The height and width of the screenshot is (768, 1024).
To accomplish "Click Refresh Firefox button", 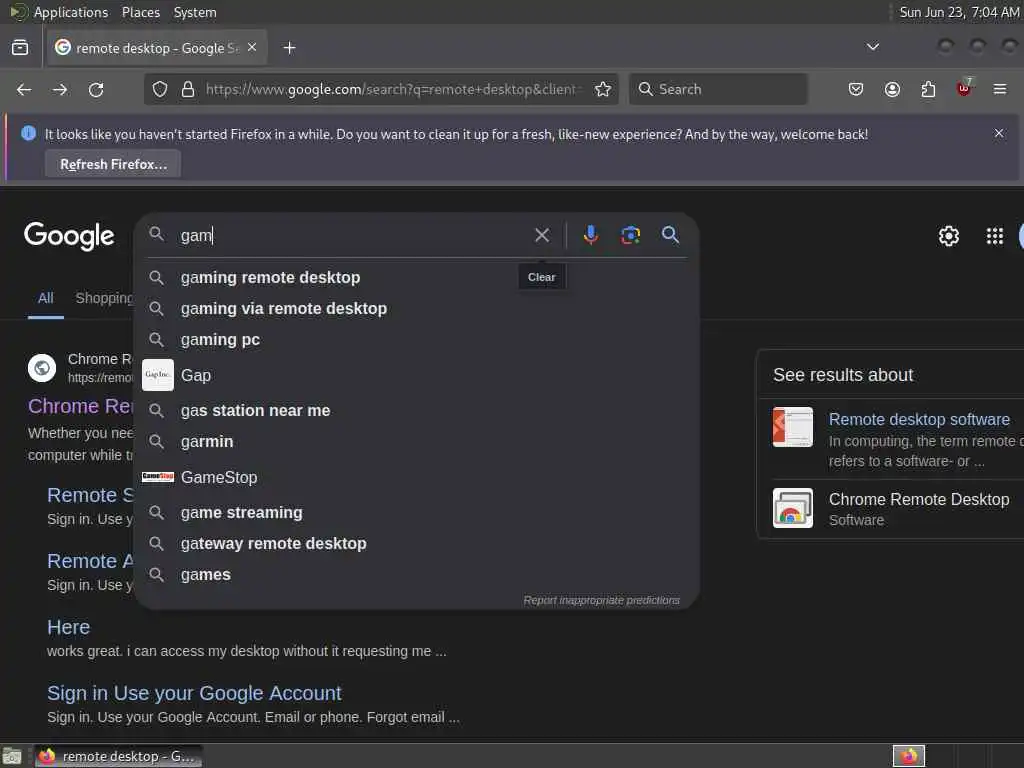I will (113, 164).
